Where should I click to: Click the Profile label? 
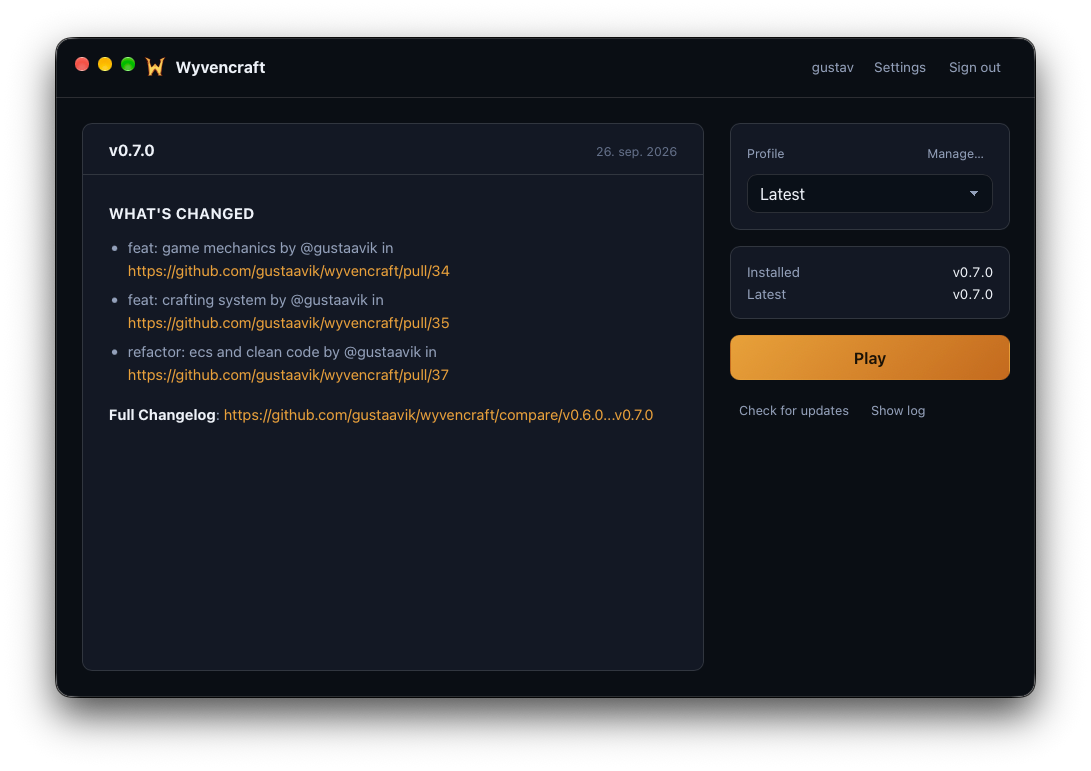[x=765, y=154]
